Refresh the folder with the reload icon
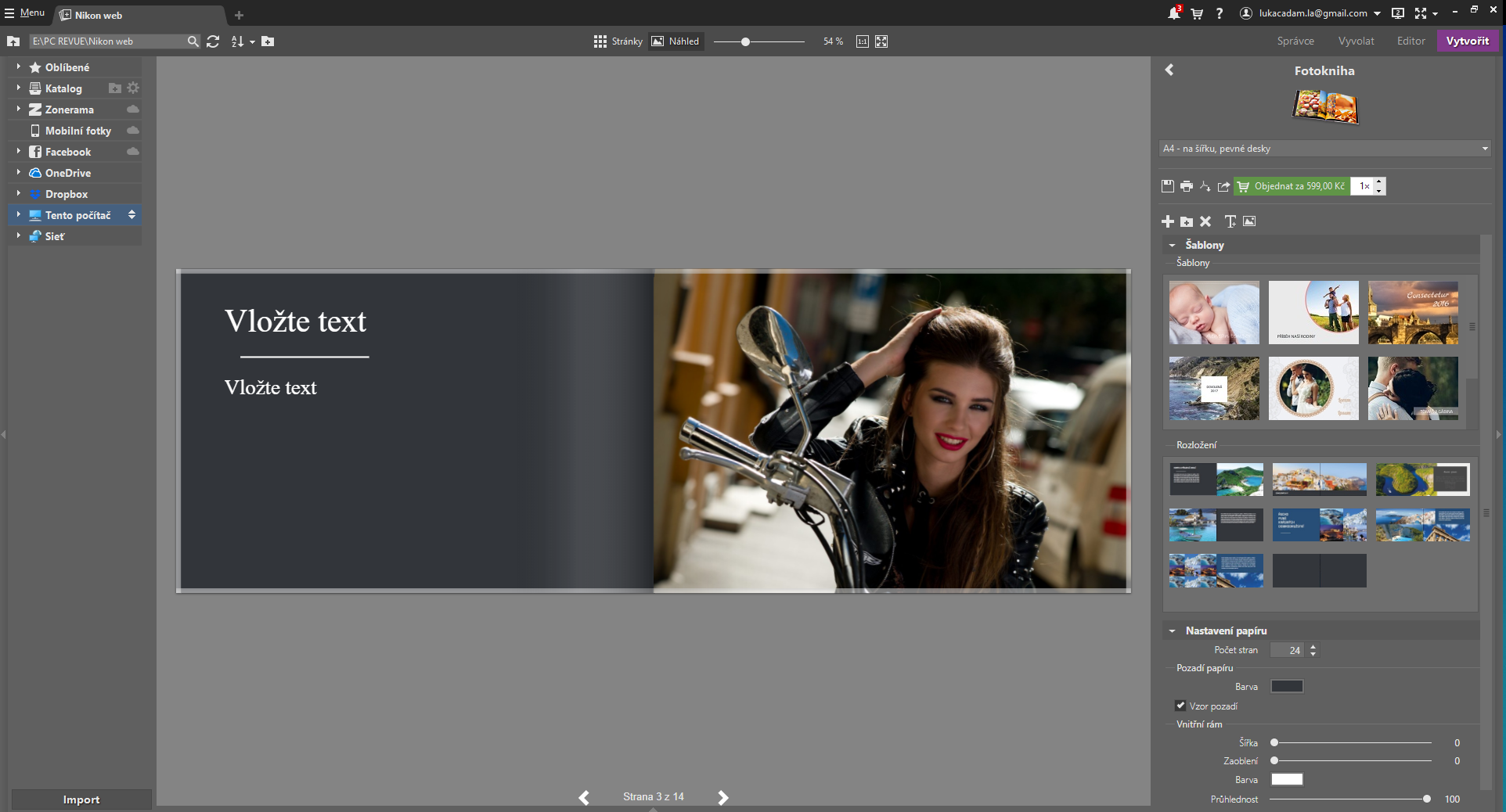 pyautogui.click(x=213, y=41)
